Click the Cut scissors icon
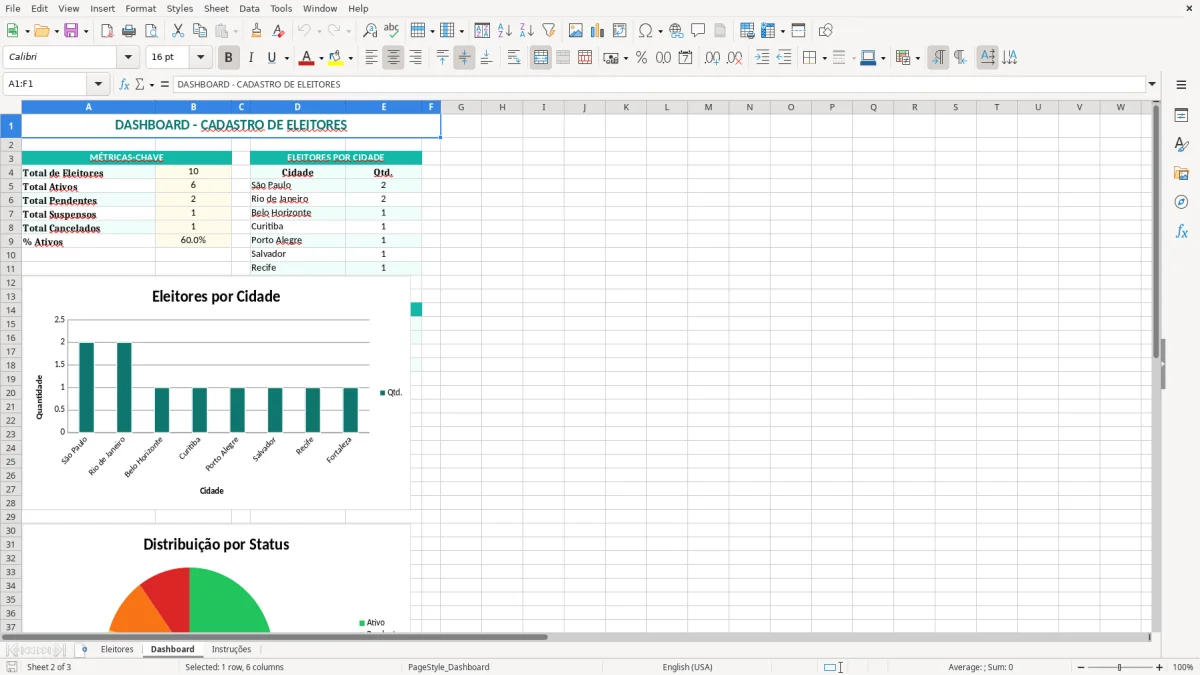Image resolution: width=1200 pixels, height=675 pixels. point(178,31)
